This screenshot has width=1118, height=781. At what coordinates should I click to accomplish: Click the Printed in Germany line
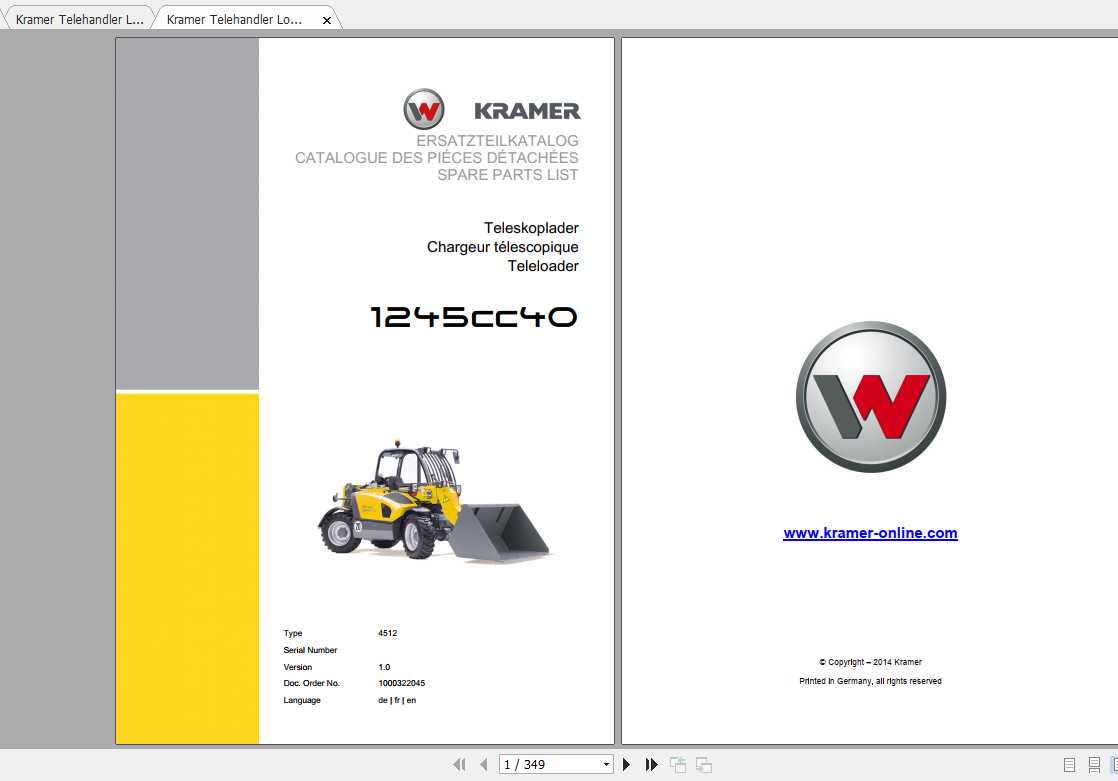pos(871,681)
